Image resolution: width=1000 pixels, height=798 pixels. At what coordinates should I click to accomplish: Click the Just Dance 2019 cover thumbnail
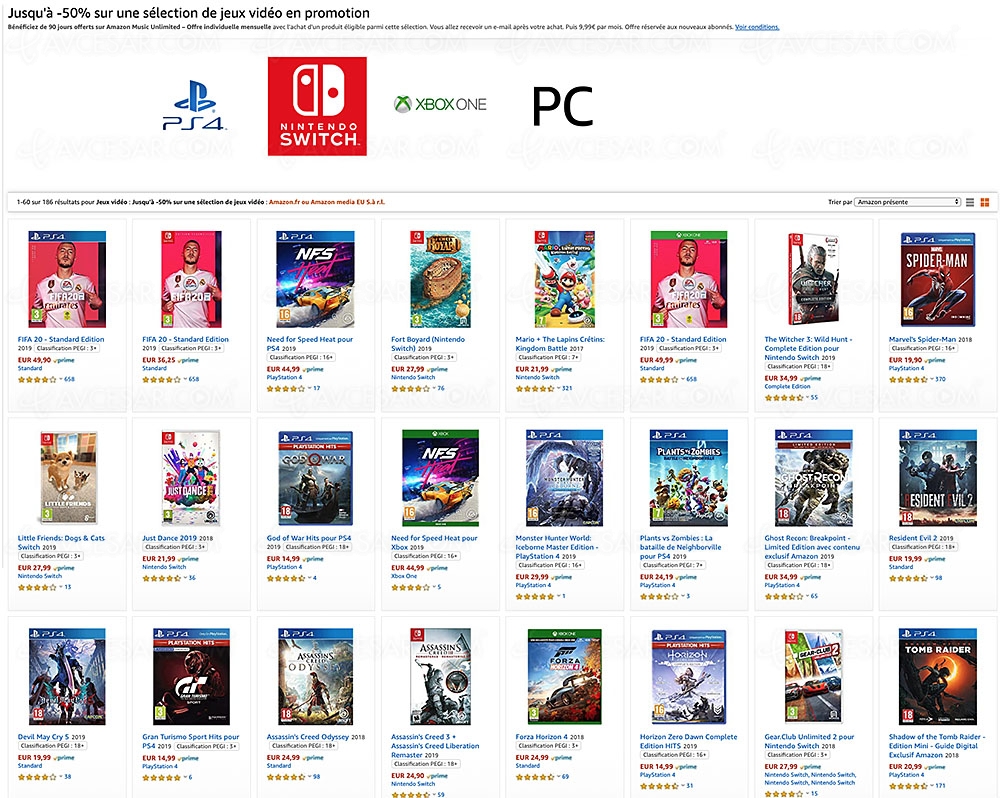[x=190, y=478]
